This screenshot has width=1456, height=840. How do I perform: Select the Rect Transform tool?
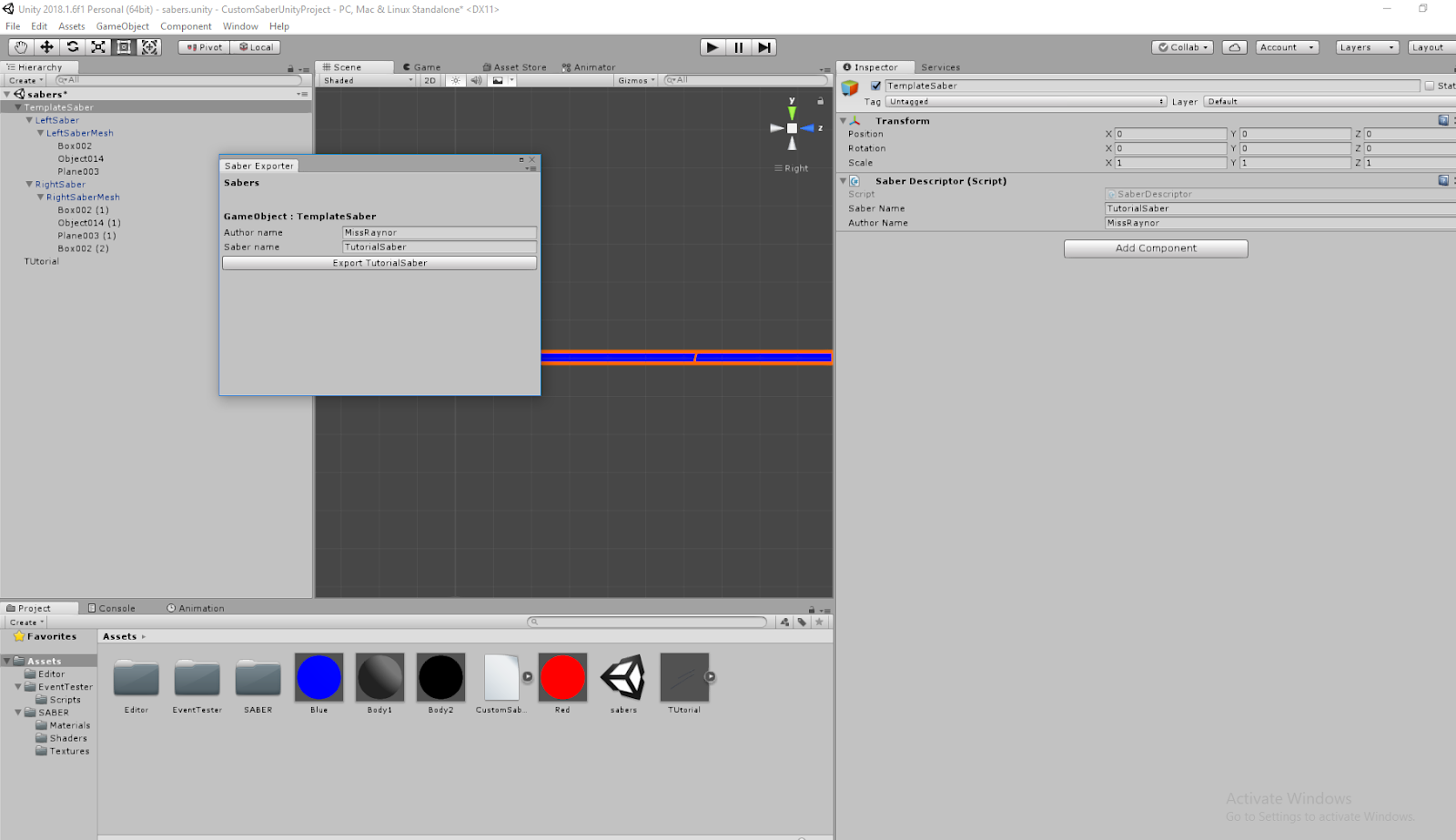(124, 46)
